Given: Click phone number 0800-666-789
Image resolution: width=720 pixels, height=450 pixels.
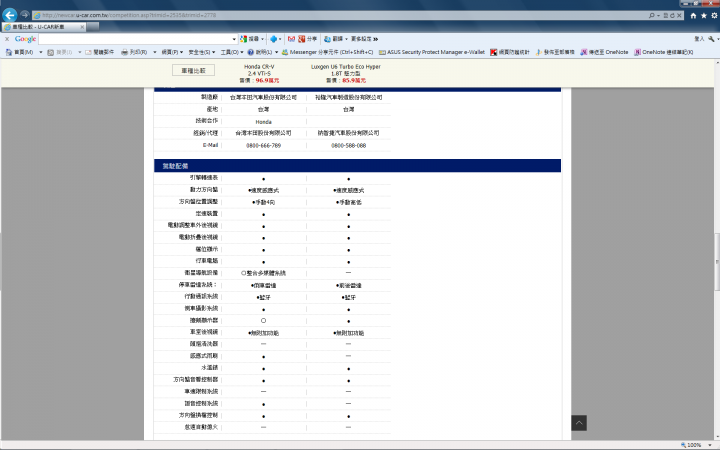Looking at the screenshot, I should 264,146.
